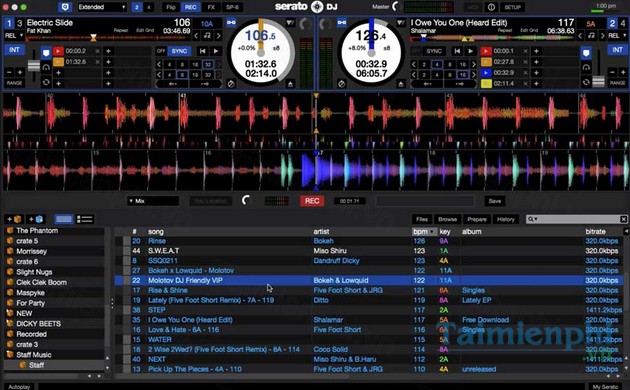Eject track from left deck
630x390 pixels.
click(x=290, y=84)
